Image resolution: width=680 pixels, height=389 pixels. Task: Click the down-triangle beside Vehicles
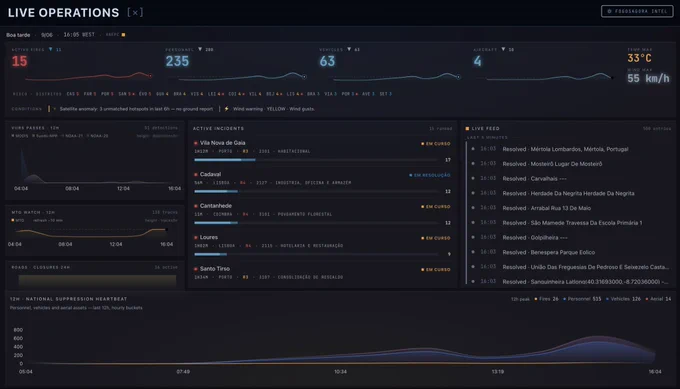[349, 49]
